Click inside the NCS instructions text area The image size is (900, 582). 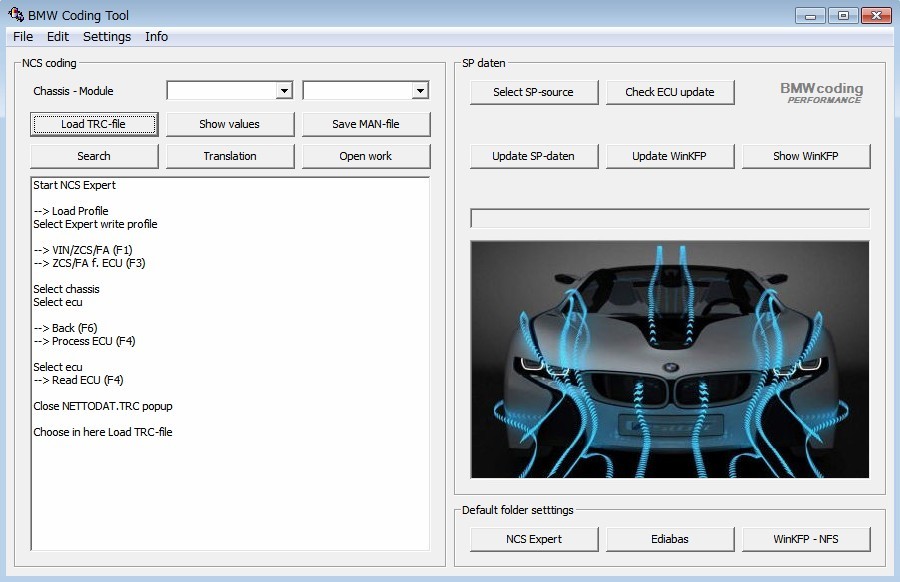pos(230,480)
